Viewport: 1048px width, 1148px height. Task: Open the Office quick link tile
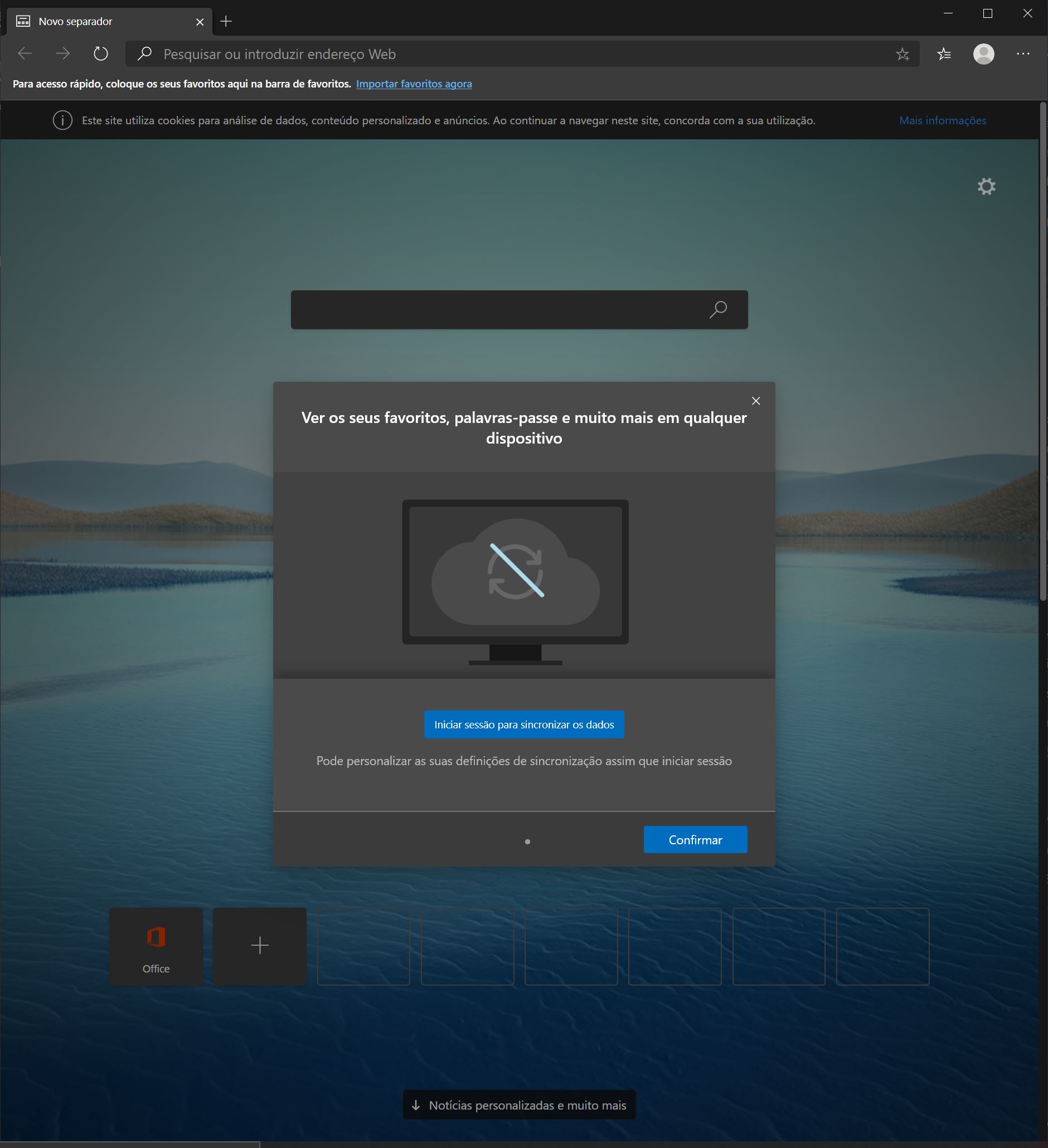point(156,946)
